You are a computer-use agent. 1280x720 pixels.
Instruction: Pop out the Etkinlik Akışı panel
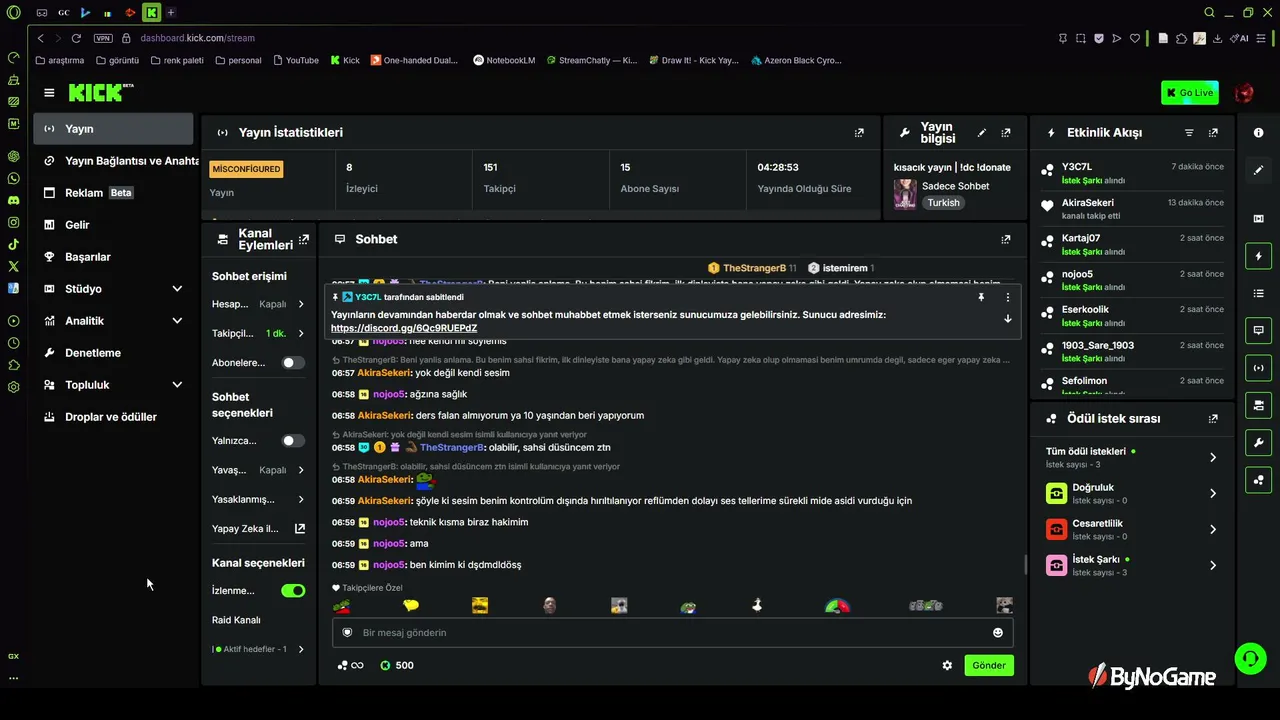click(1213, 132)
